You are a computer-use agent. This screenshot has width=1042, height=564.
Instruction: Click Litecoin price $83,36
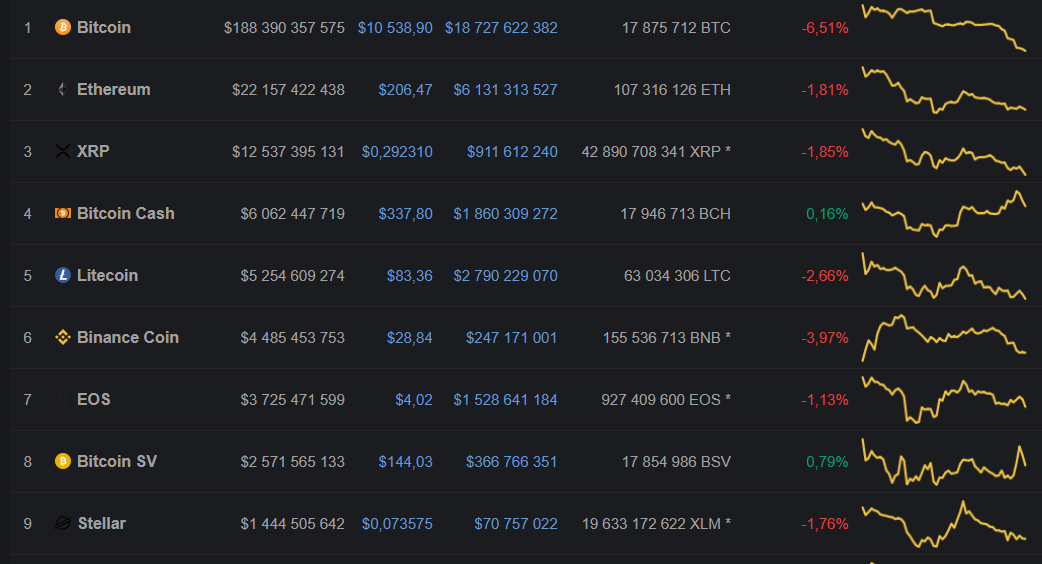409,275
